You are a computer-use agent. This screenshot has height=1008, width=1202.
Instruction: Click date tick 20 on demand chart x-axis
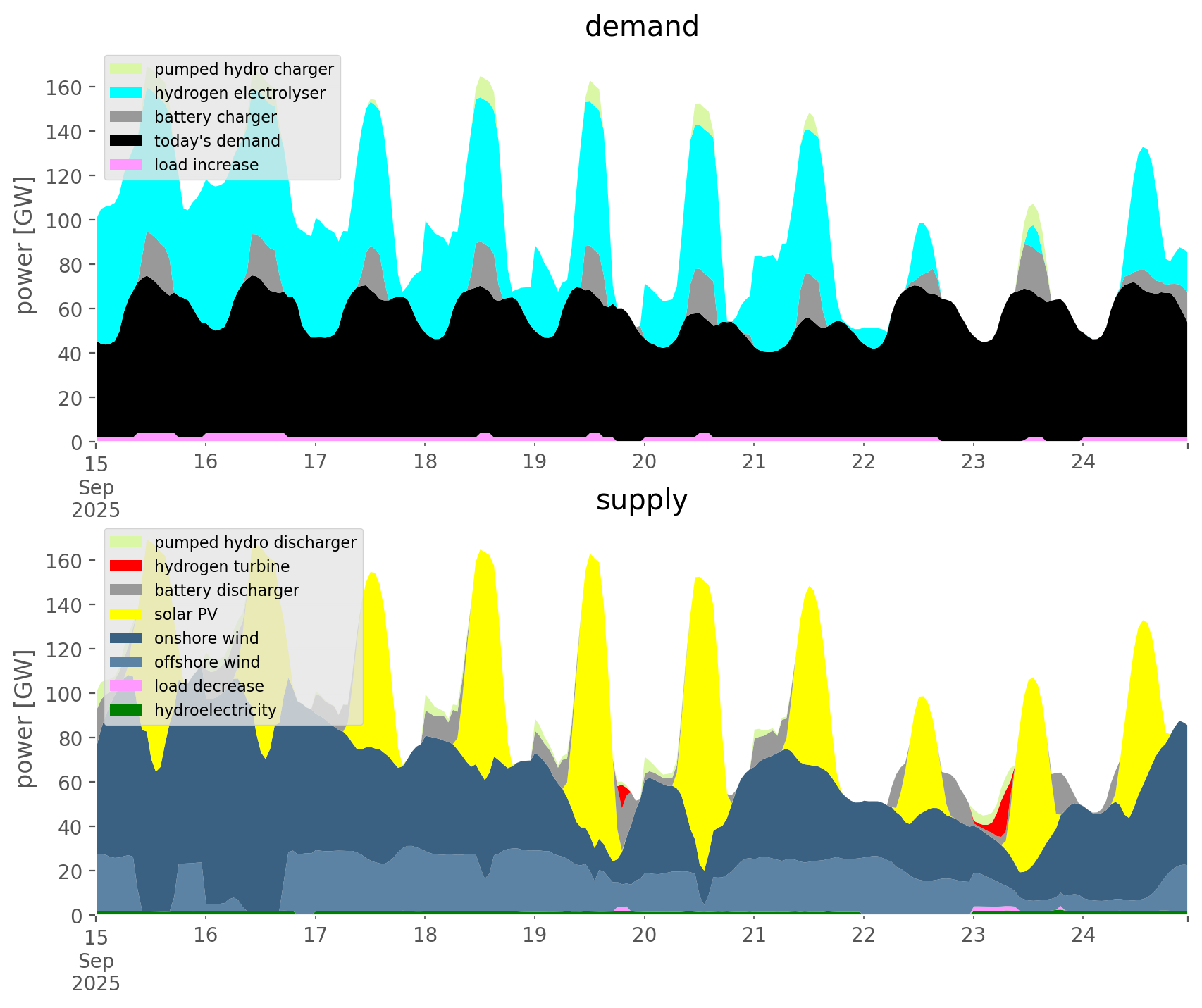(644, 462)
